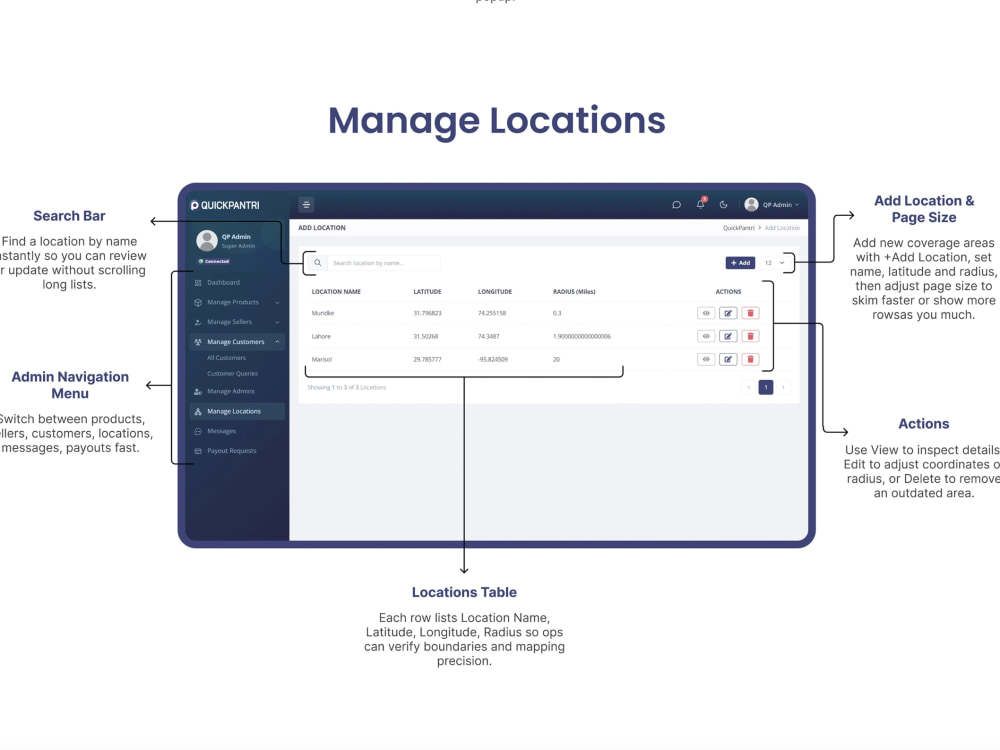The height and width of the screenshot is (750, 1000).
Task: Edit the Muridke location
Action: pos(728,313)
